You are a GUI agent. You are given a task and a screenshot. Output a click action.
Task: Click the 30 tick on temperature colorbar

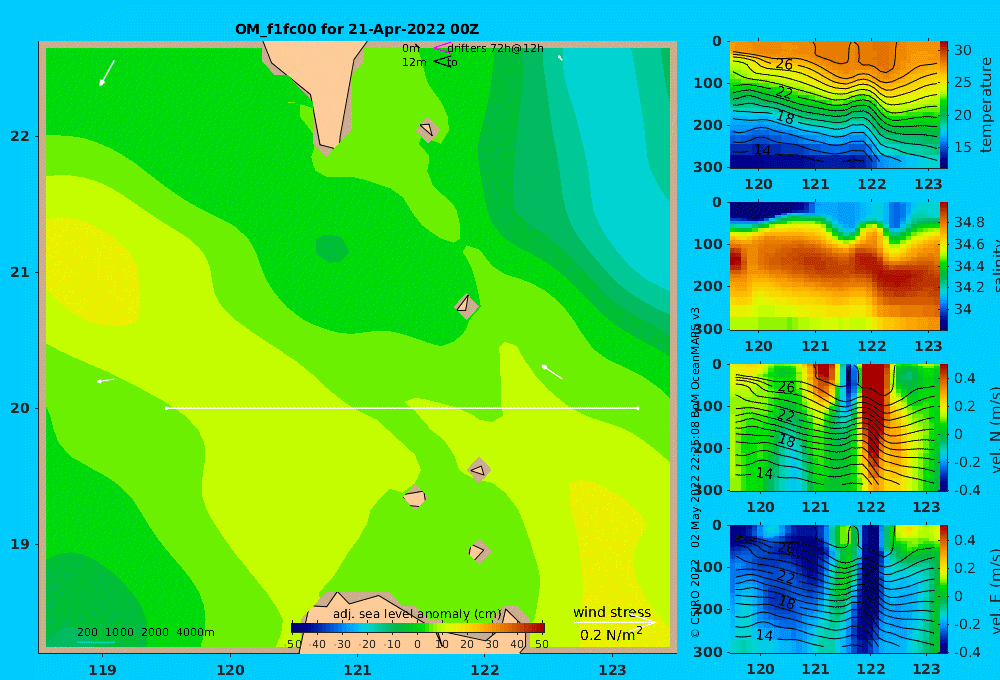pos(963,50)
